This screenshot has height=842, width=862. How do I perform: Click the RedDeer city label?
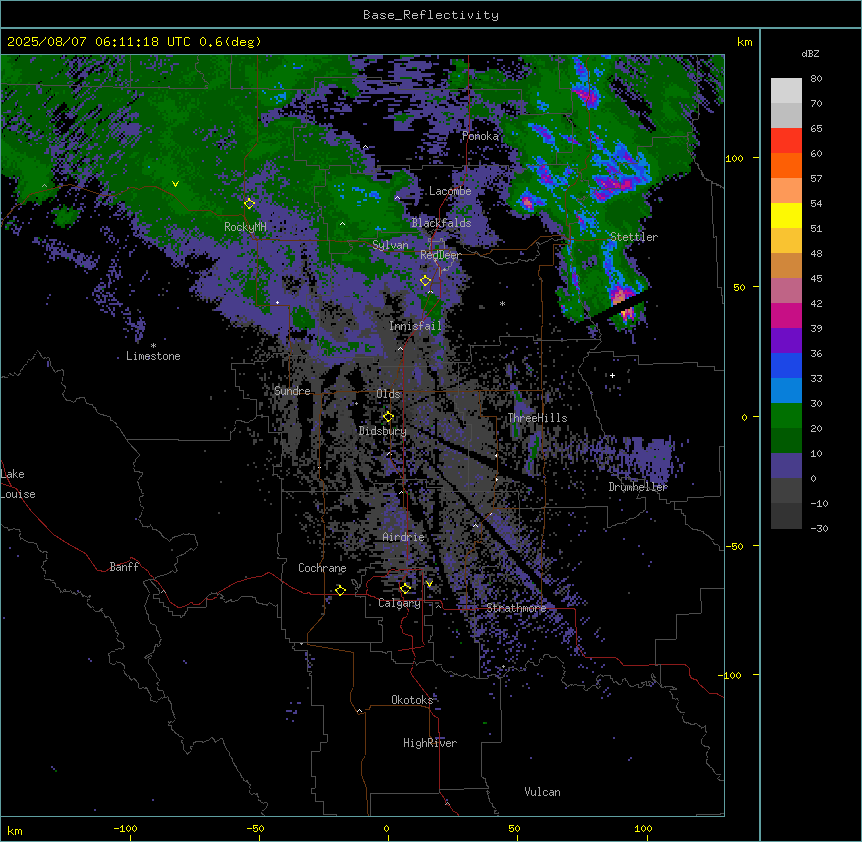point(440,255)
